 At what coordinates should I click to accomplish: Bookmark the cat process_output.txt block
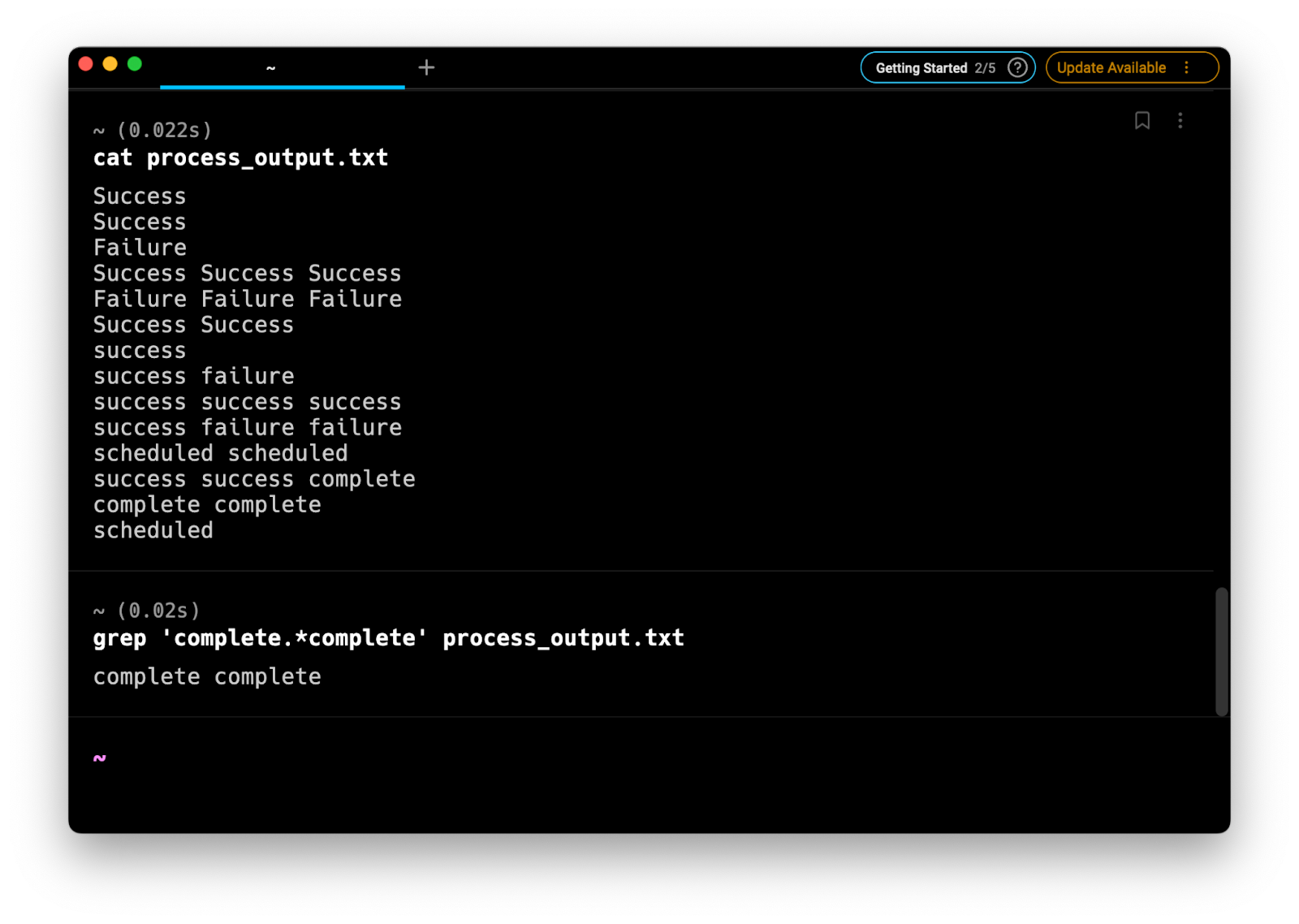pos(1141,121)
